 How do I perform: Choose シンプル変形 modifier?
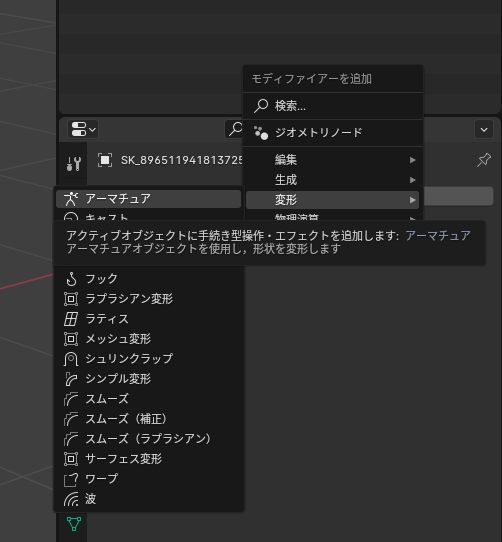tap(149, 379)
